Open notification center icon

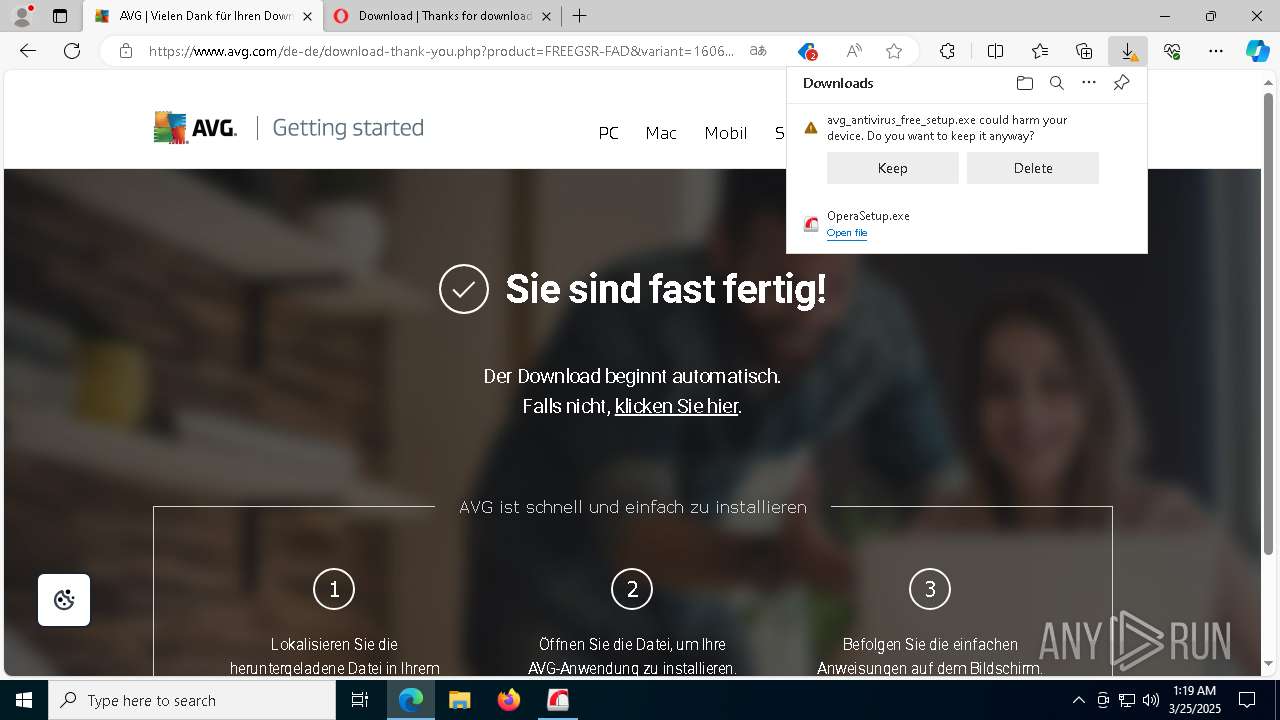coord(1247,700)
